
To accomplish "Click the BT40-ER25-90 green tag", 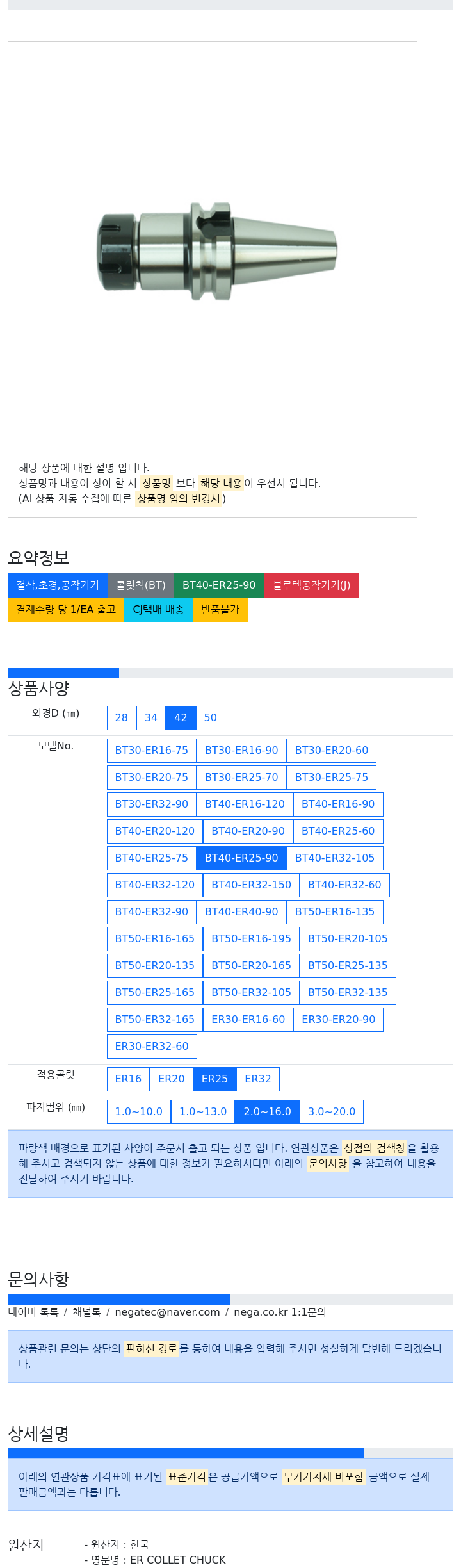I will point(219,585).
